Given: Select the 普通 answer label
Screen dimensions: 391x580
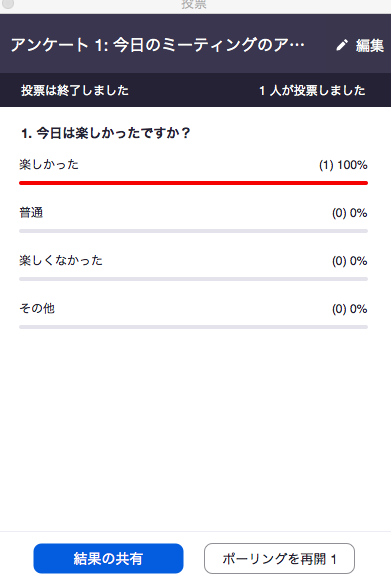Looking at the screenshot, I should point(31,212).
